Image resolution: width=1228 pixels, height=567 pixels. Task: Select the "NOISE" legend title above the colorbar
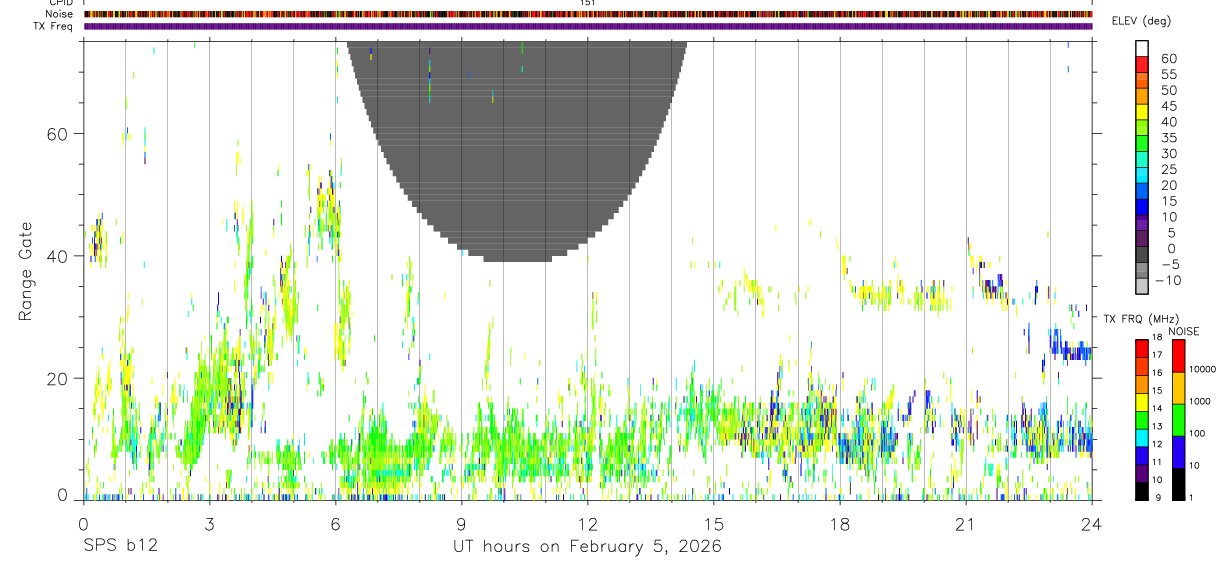click(1184, 331)
